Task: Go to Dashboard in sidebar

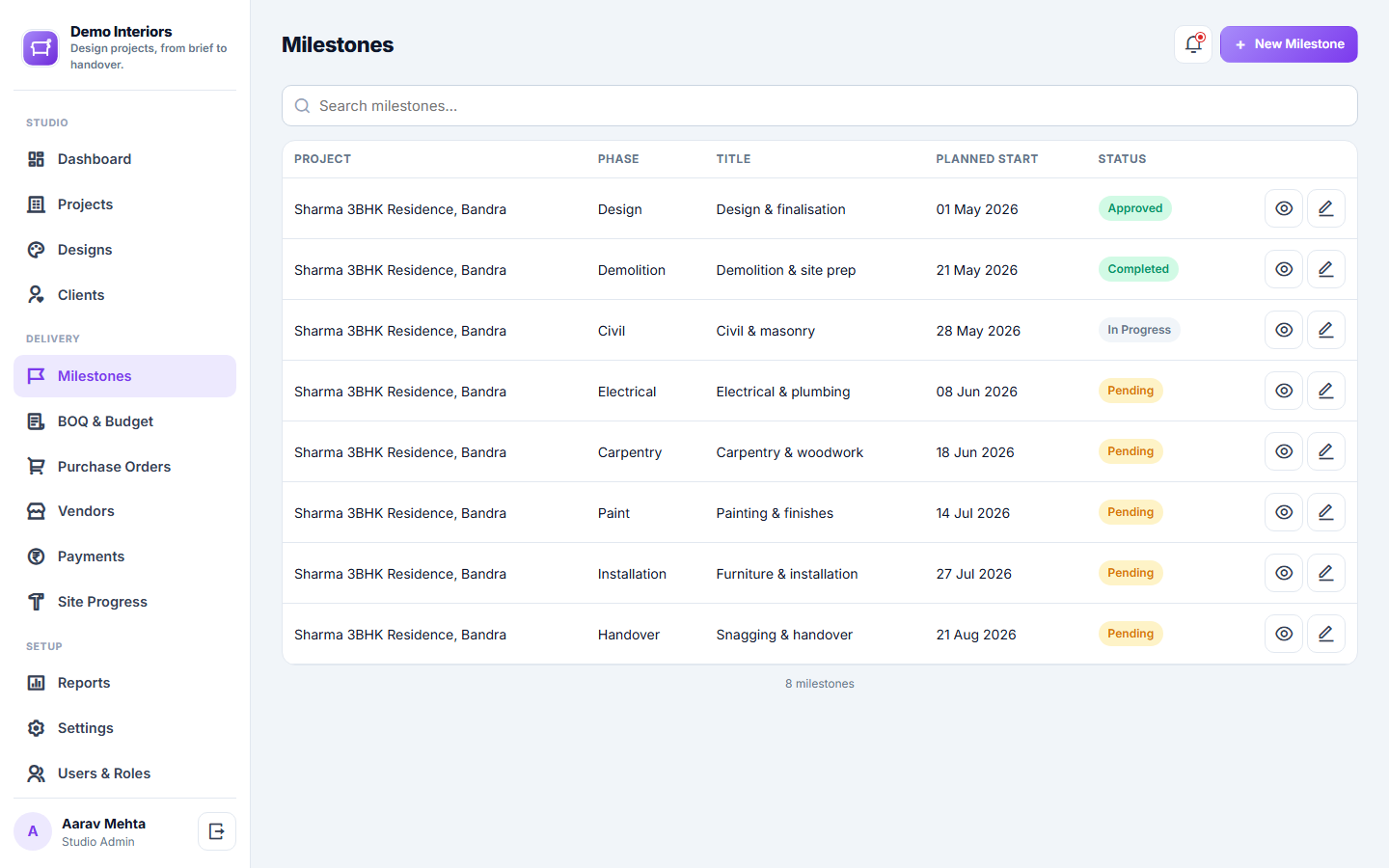Action: pos(124,159)
